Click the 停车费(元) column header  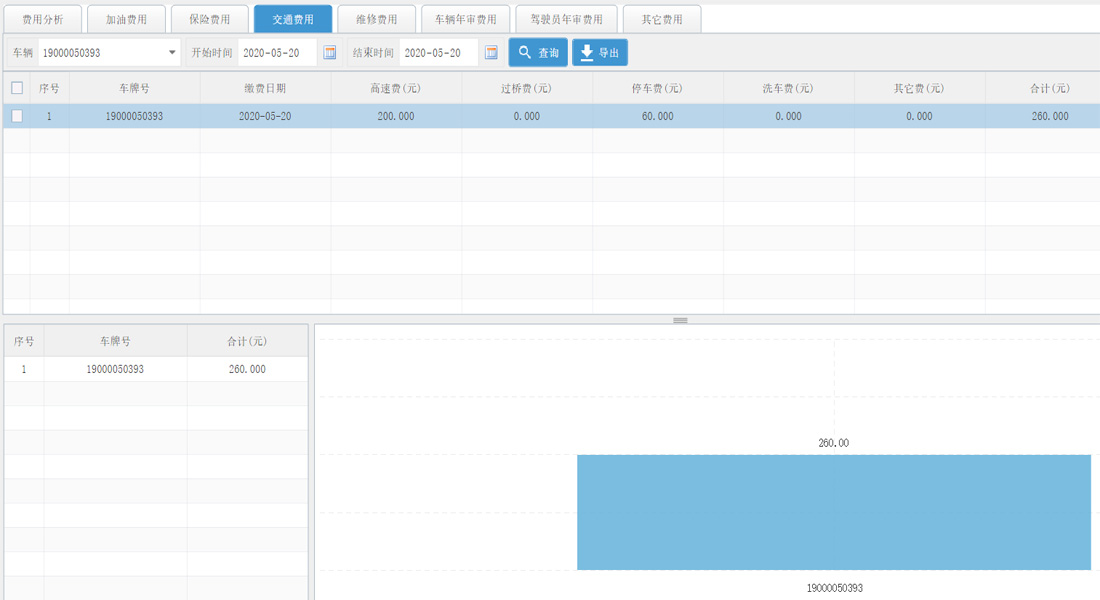coord(657,88)
